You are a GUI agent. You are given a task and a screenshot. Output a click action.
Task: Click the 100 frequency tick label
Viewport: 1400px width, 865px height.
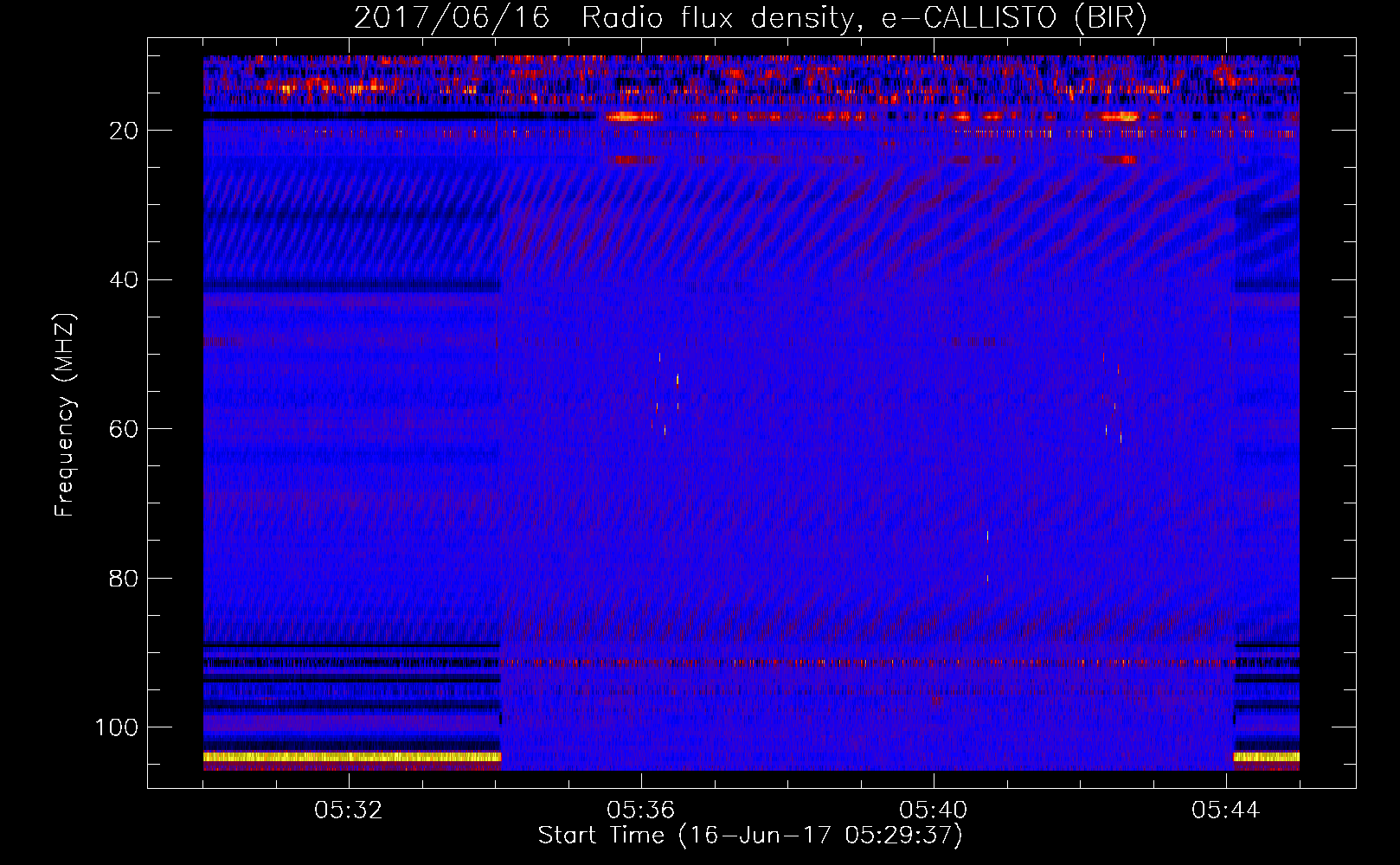(117, 727)
